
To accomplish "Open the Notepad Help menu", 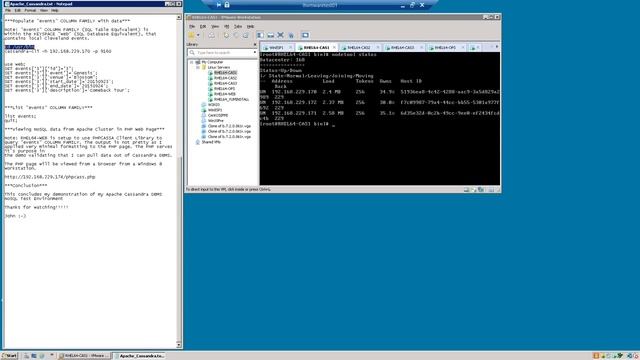I will point(55,10).
